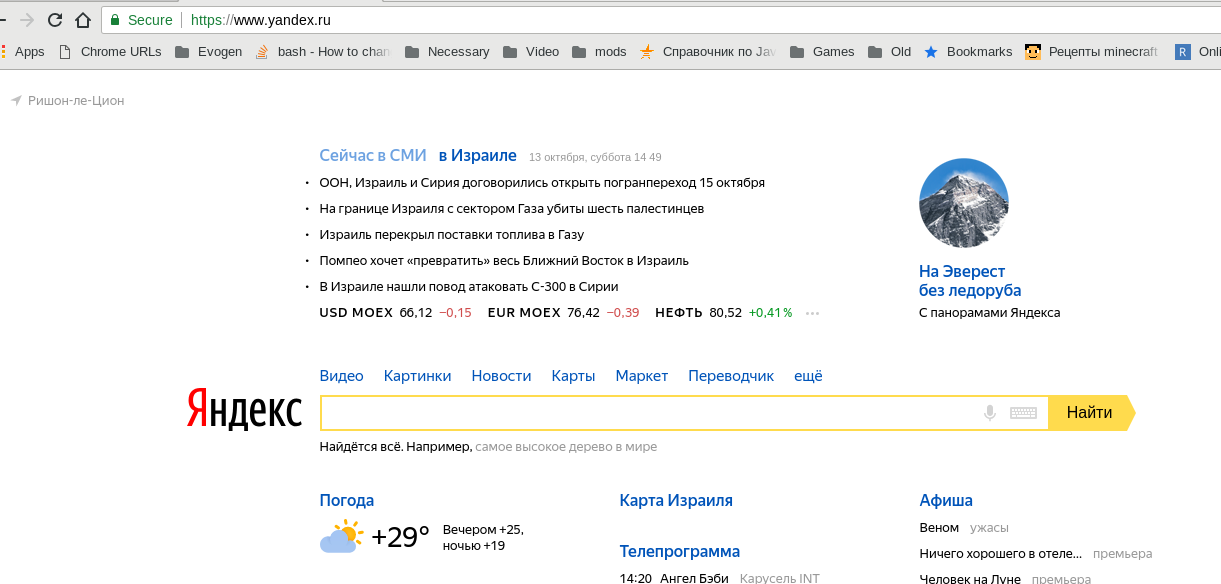Select the в Израиле news tab
The image size is (1221, 584).
[477, 156]
